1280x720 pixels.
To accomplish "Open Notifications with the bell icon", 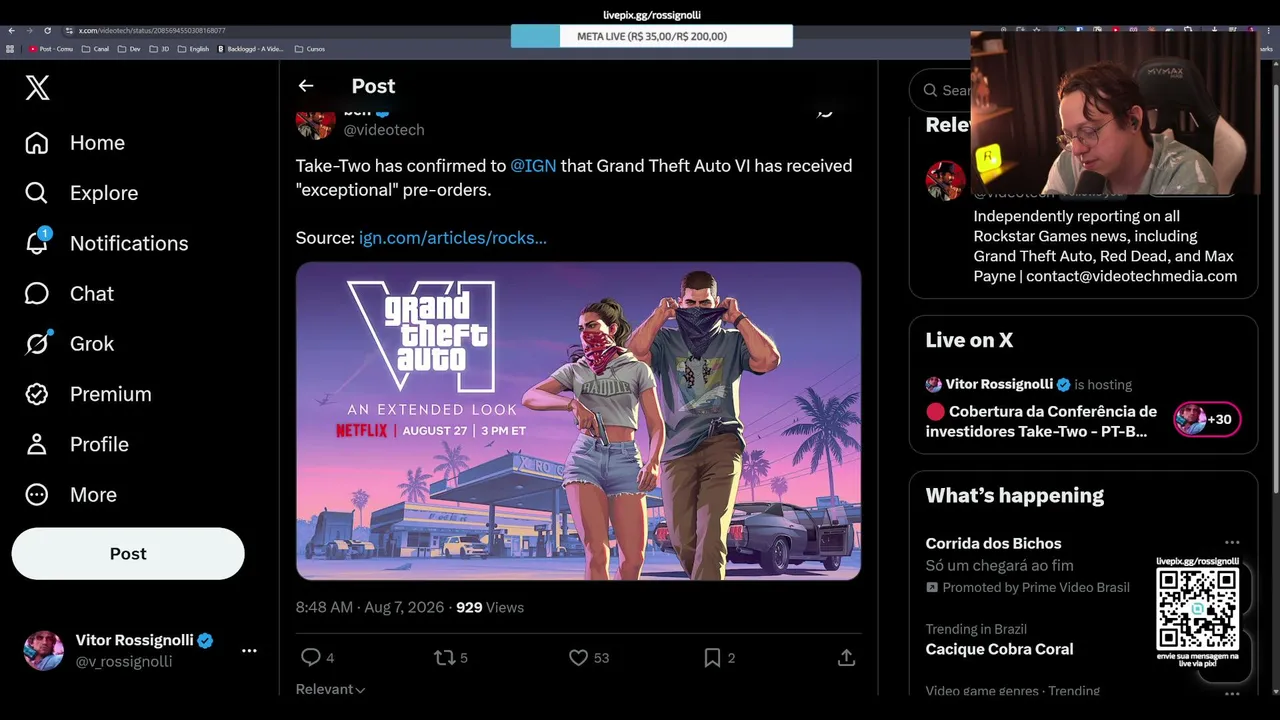I will pos(106,243).
